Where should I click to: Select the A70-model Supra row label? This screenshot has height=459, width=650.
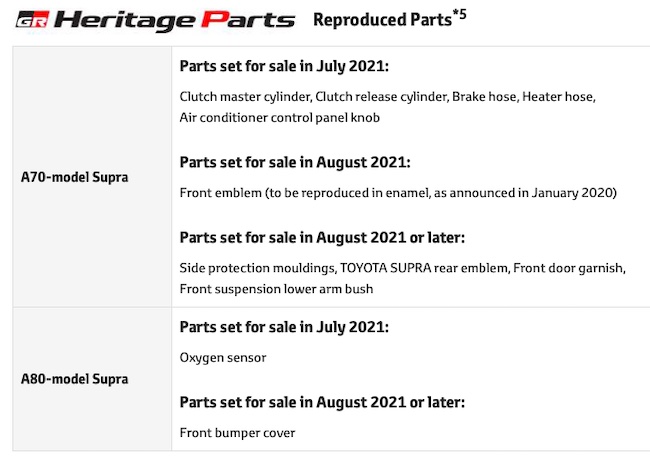(75, 177)
